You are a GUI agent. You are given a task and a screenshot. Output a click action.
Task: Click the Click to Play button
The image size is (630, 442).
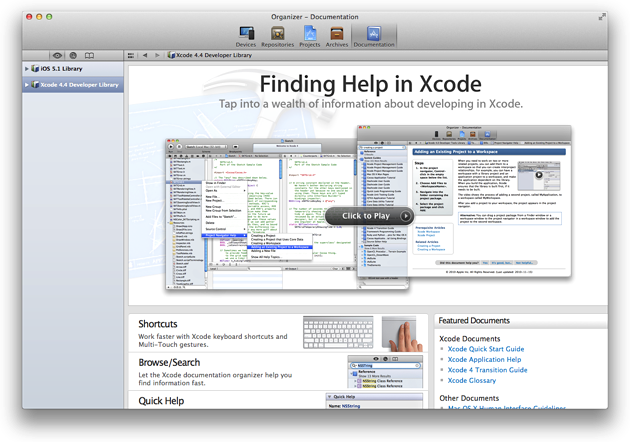pos(369,216)
